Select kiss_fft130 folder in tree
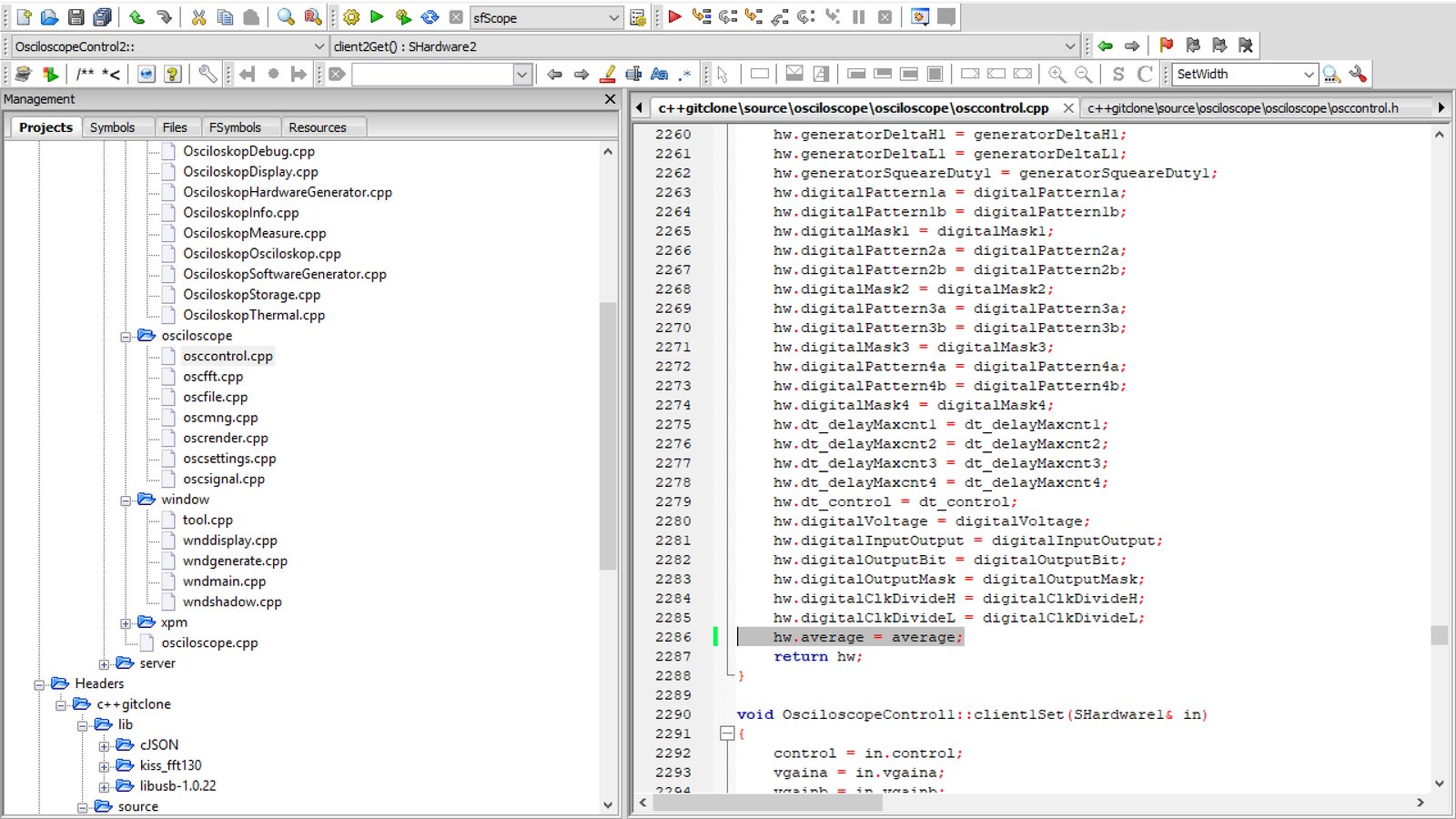The height and width of the screenshot is (819, 1456). pos(170,766)
